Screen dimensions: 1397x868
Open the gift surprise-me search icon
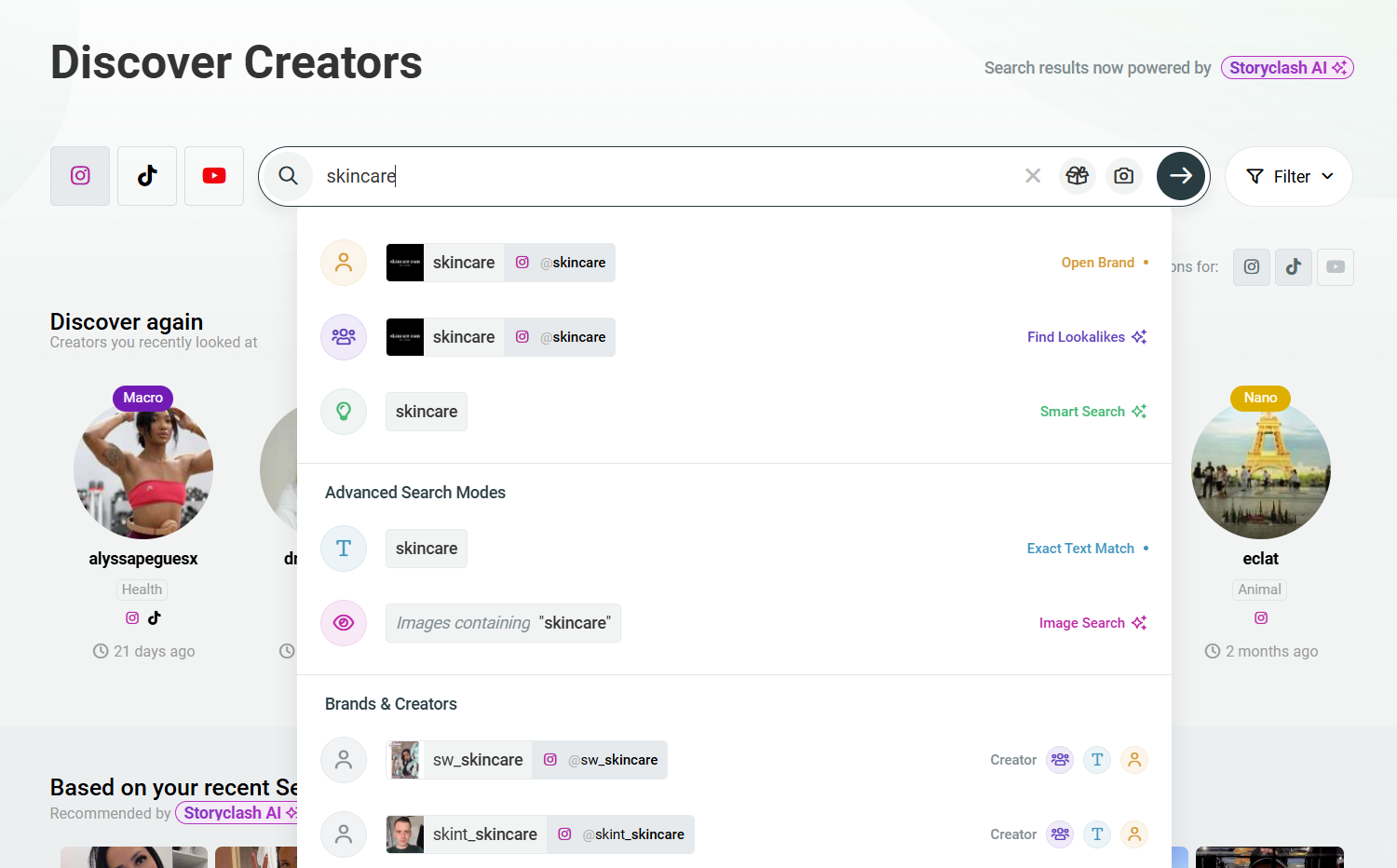[x=1077, y=175]
